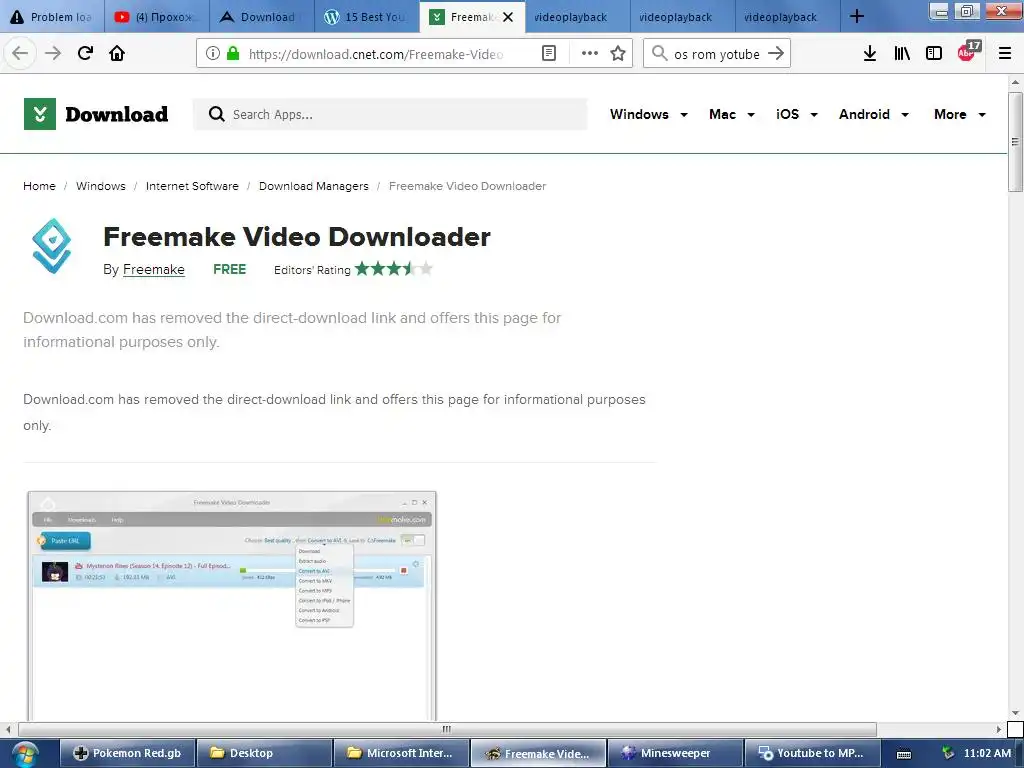This screenshot has height=768, width=1024.
Task: Click the Windows breadcrumb link
Action: click(101, 186)
